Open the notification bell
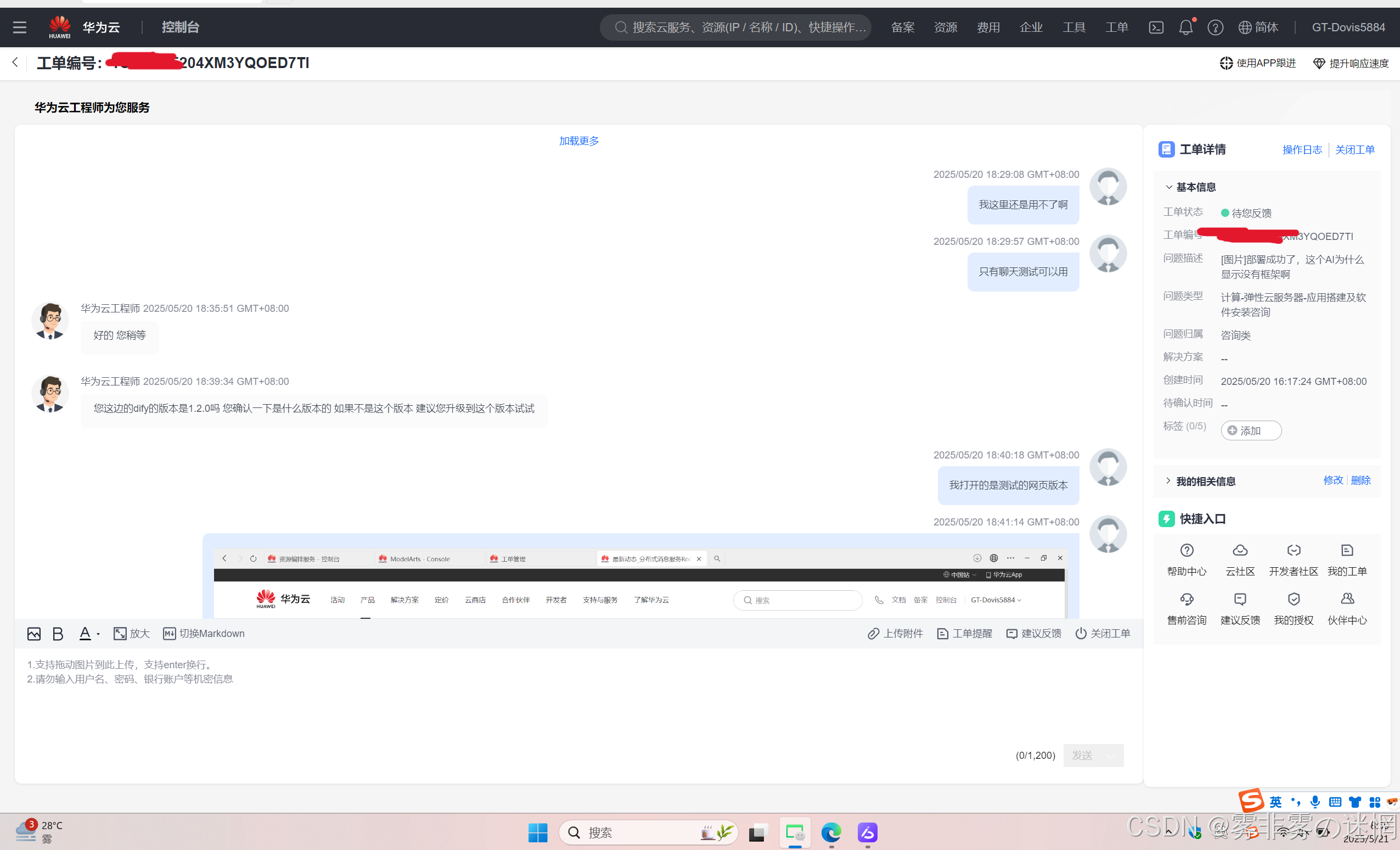This screenshot has width=1400, height=850. click(1185, 27)
